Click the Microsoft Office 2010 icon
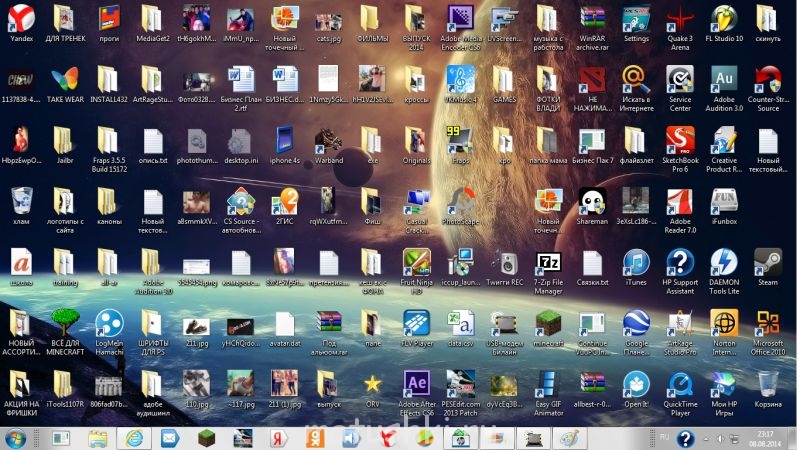 pos(767,323)
